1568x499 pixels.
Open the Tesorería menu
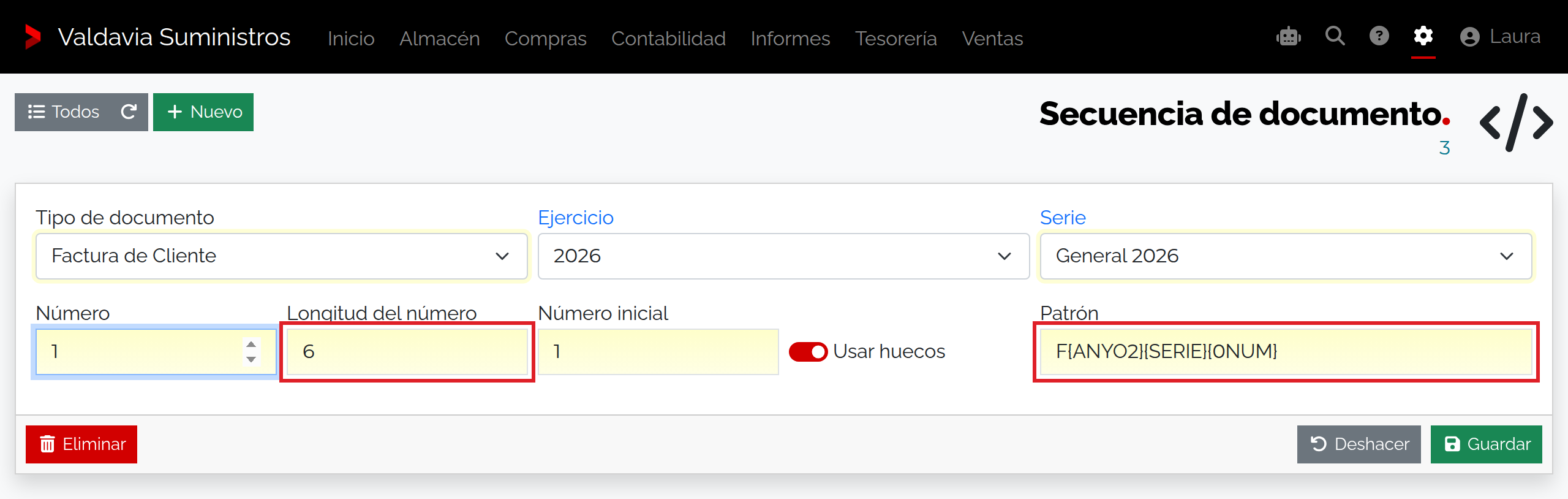point(896,38)
